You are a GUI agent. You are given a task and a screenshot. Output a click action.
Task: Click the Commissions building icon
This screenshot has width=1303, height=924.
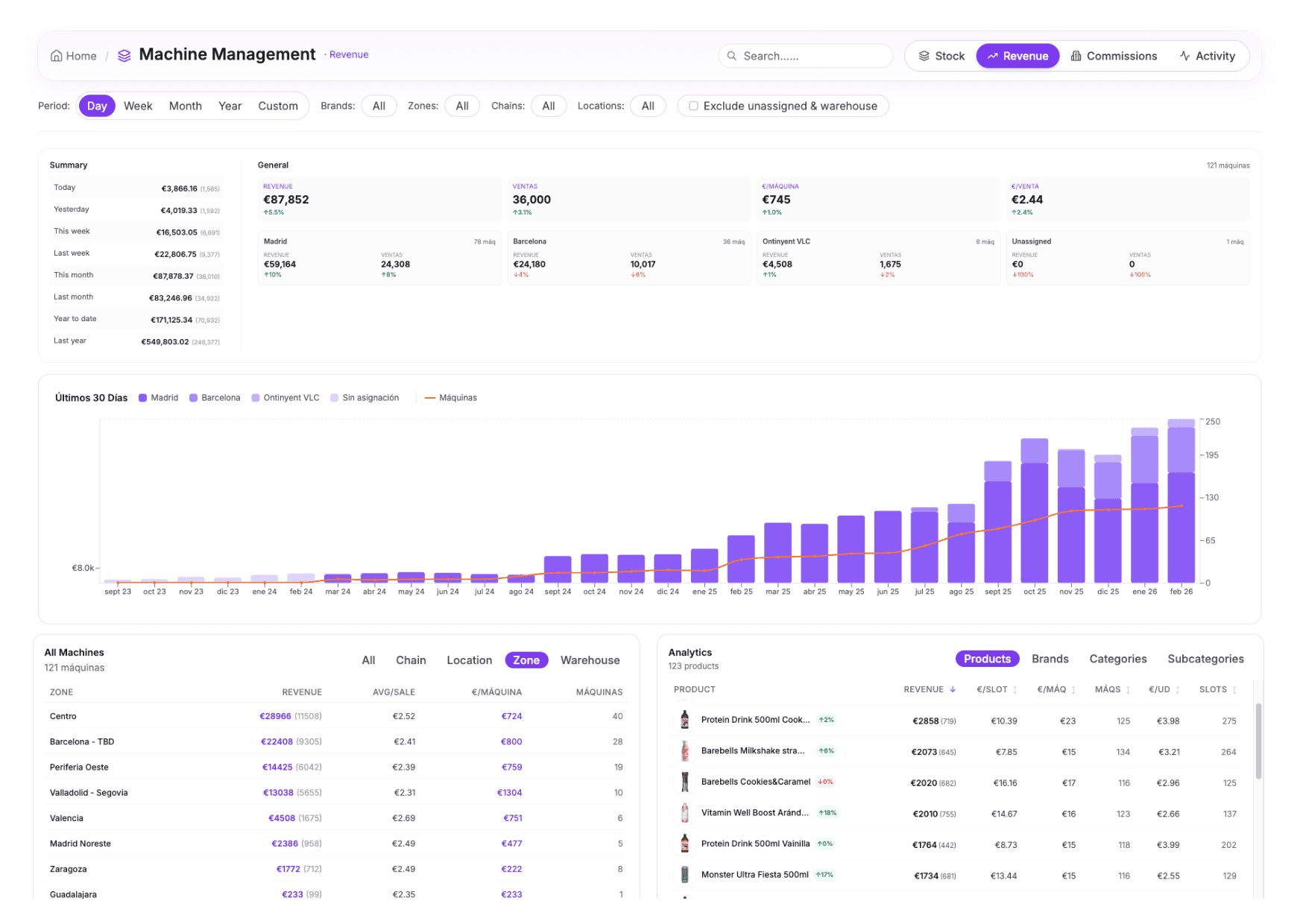[x=1076, y=56]
